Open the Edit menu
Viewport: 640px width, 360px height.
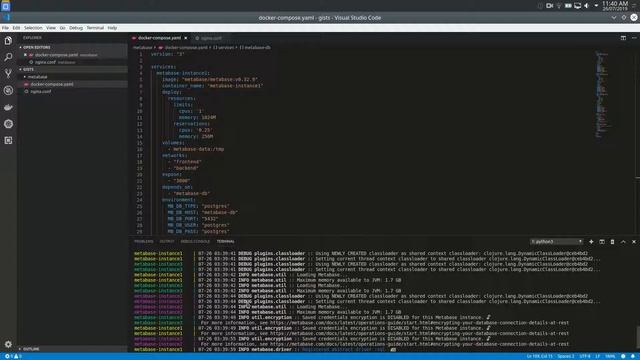point(16,28)
